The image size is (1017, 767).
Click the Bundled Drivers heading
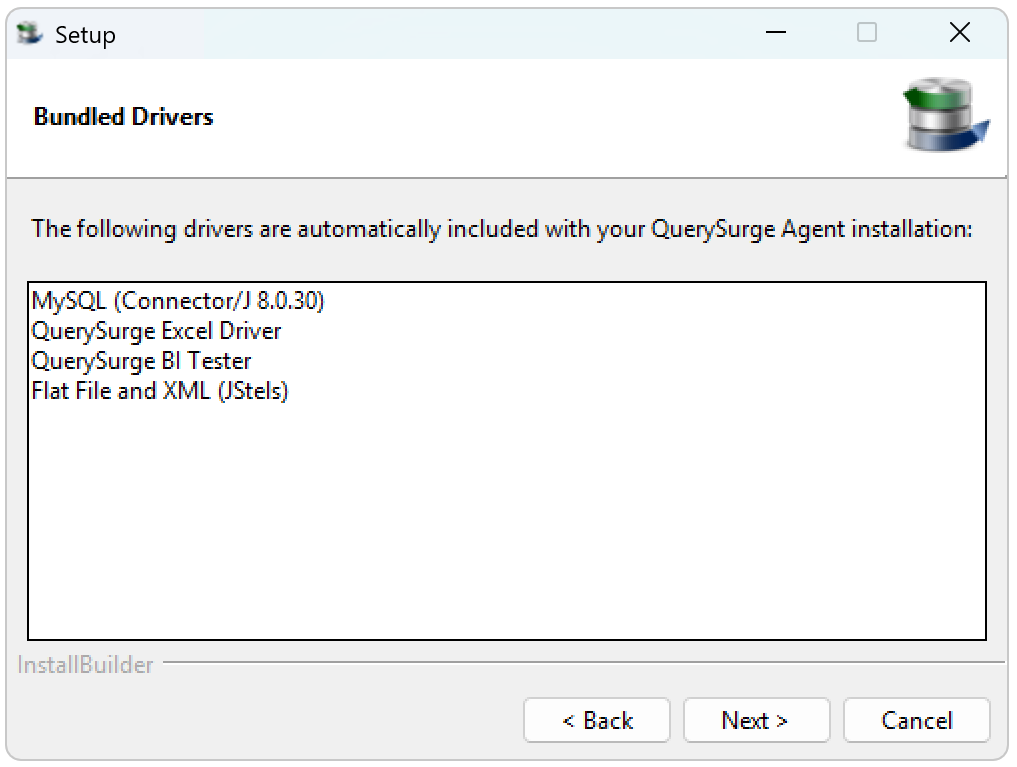[x=123, y=117]
